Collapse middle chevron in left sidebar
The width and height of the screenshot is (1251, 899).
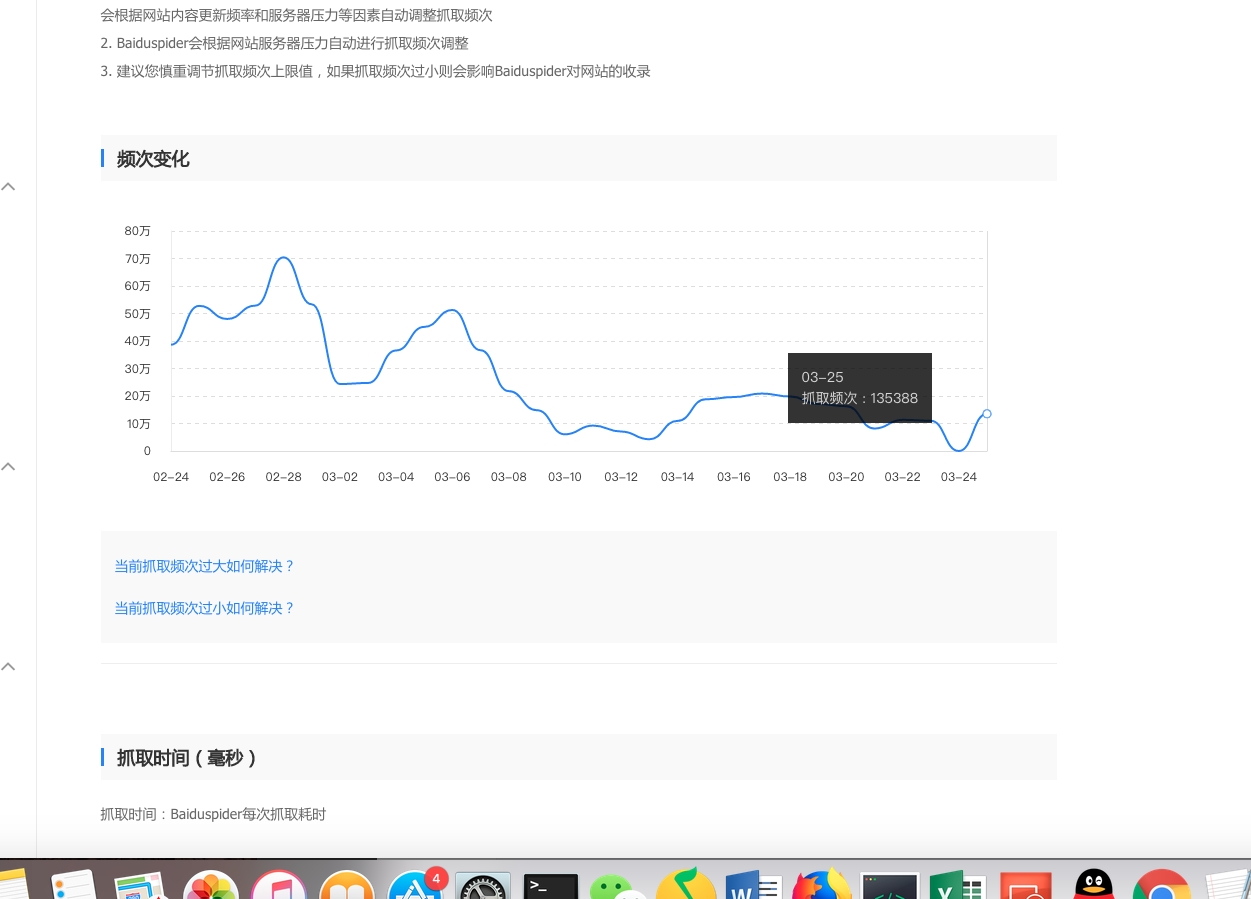(x=8, y=467)
